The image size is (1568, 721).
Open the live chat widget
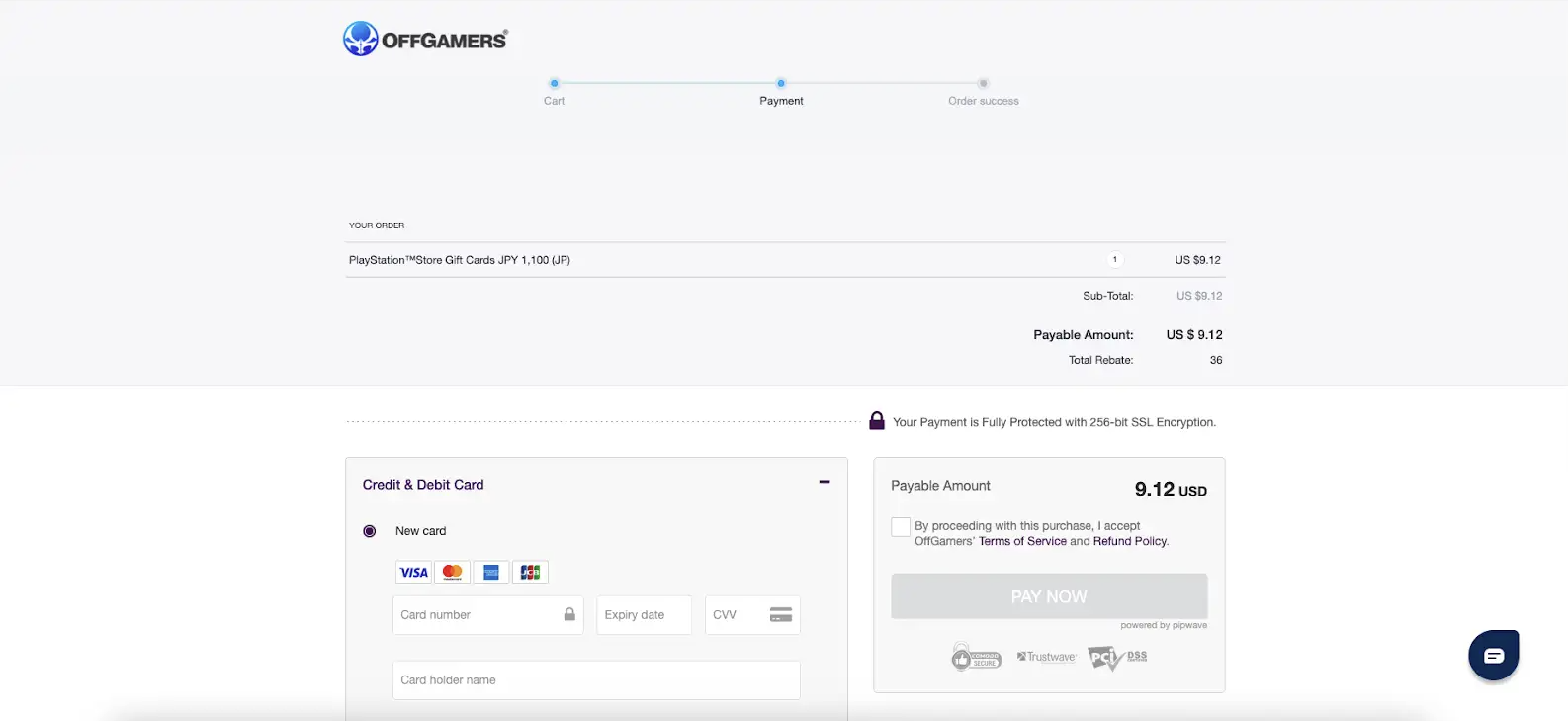[1494, 655]
